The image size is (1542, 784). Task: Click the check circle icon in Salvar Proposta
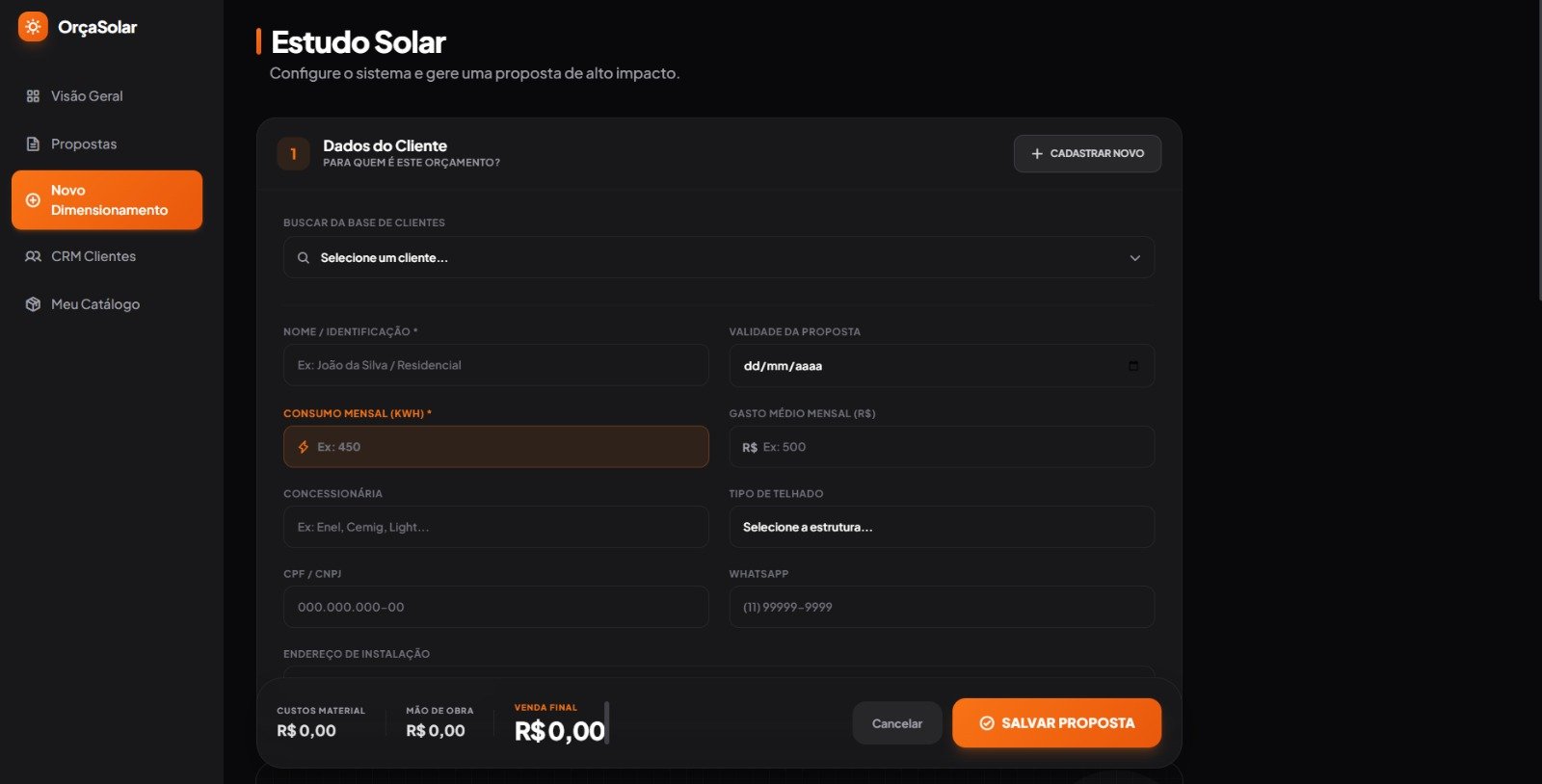pos(986,722)
